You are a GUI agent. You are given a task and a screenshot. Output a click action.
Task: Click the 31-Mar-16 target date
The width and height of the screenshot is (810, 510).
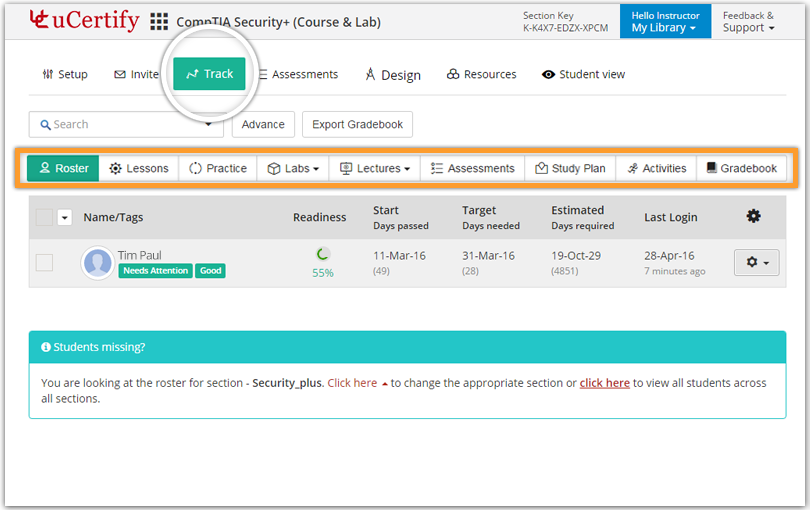488,256
